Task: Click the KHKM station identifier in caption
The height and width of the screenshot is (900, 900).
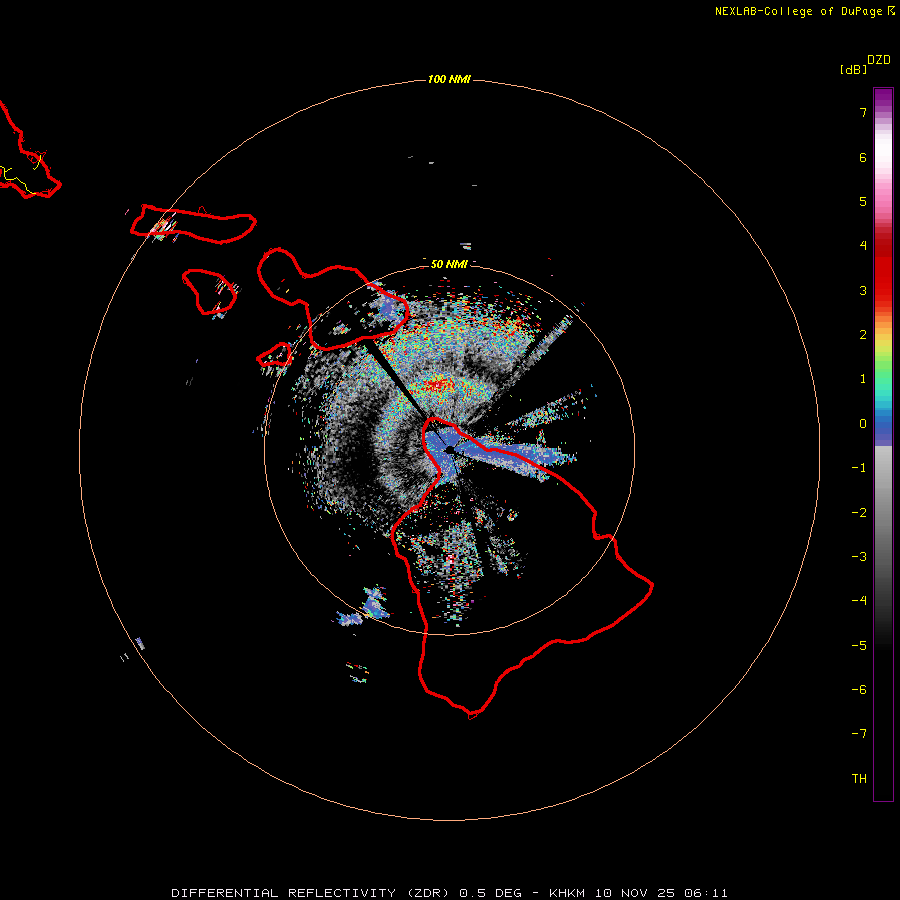Action: (567, 893)
